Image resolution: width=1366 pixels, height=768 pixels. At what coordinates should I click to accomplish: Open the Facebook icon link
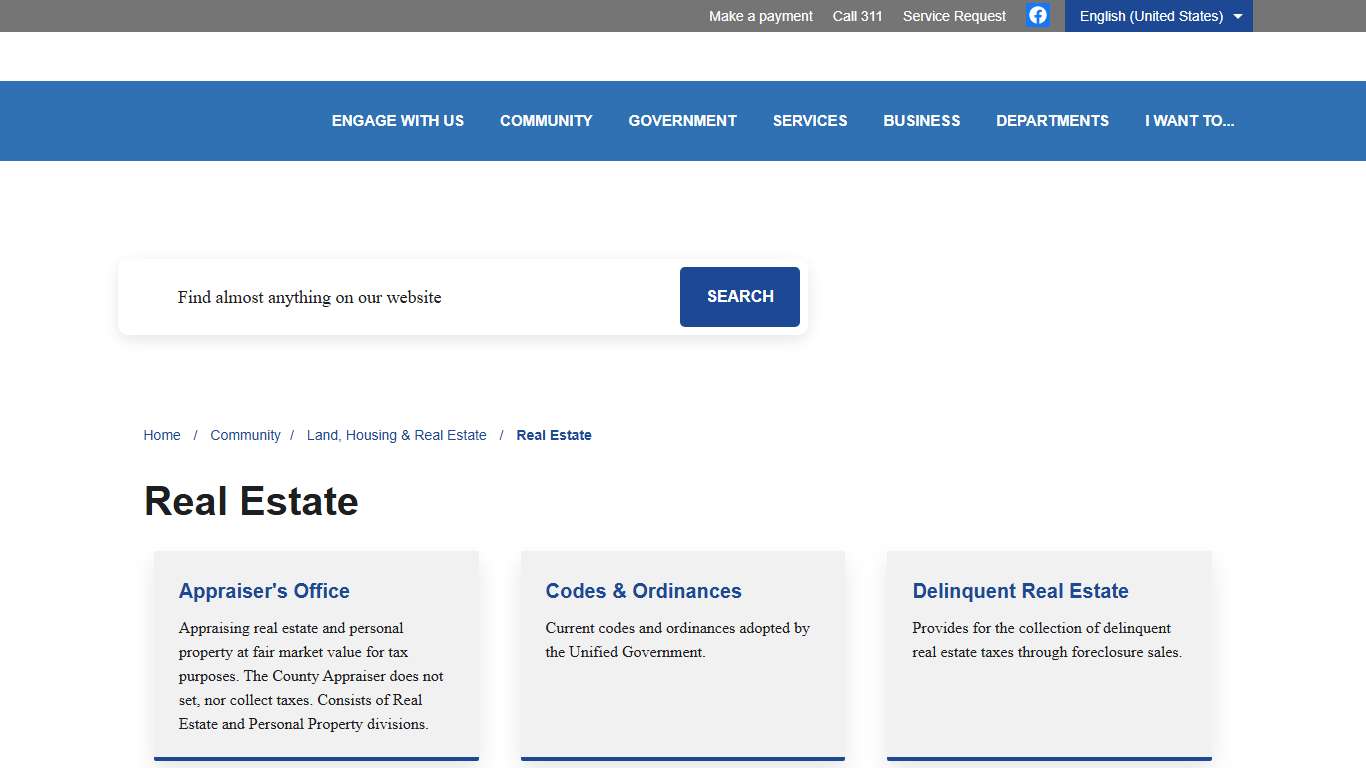pos(1038,15)
